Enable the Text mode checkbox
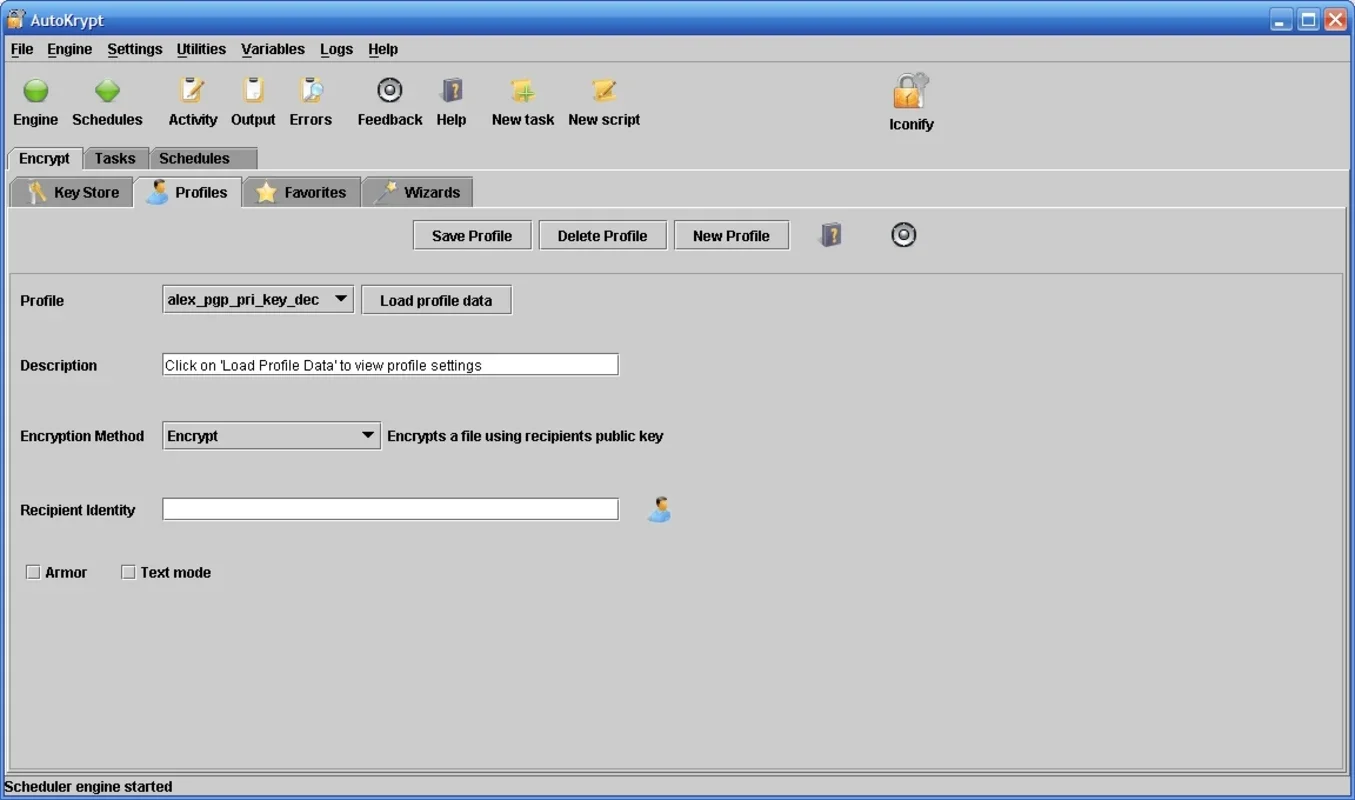Screen dimensions: 1355x800 coord(128,572)
